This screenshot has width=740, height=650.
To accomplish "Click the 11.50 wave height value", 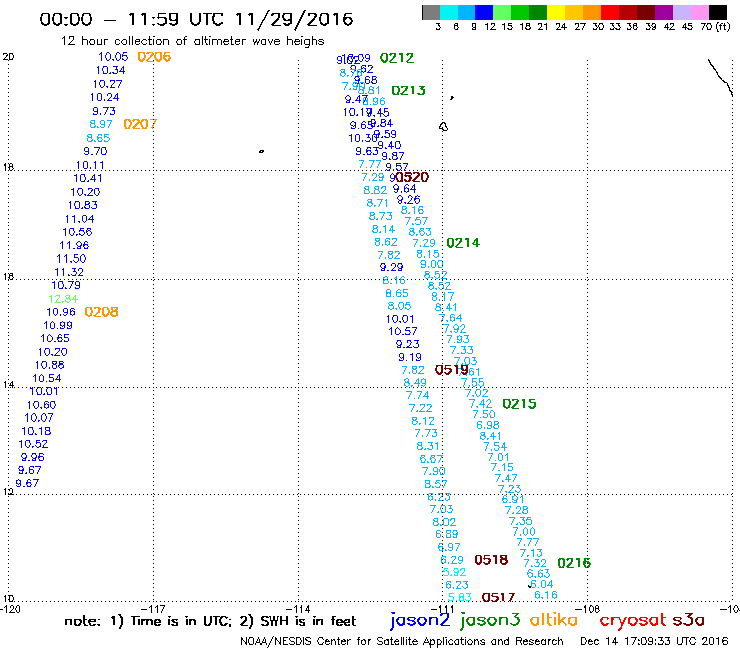I will coord(71,259).
